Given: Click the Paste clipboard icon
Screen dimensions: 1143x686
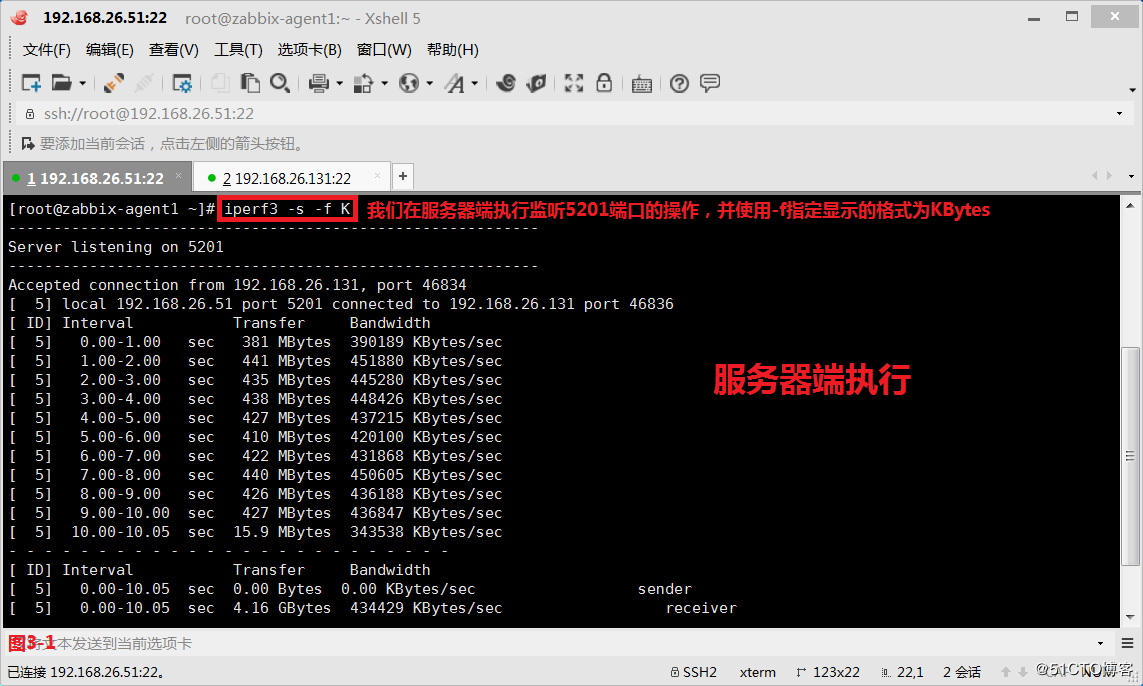Looking at the screenshot, I should coord(250,83).
